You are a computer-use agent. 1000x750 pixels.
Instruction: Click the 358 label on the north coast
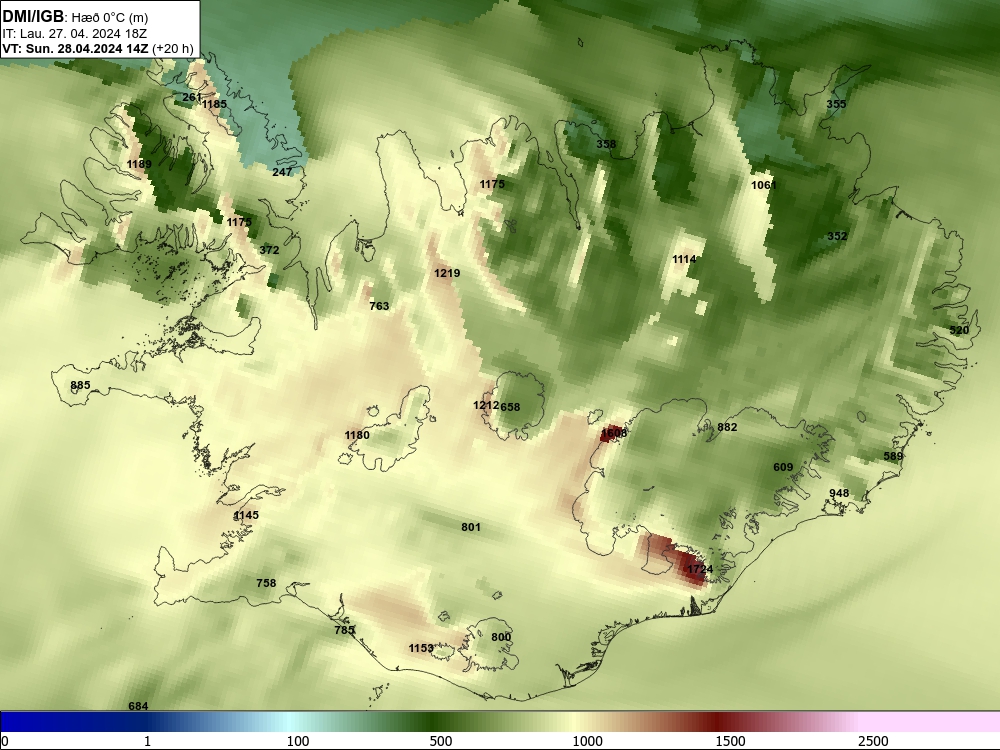click(x=606, y=144)
